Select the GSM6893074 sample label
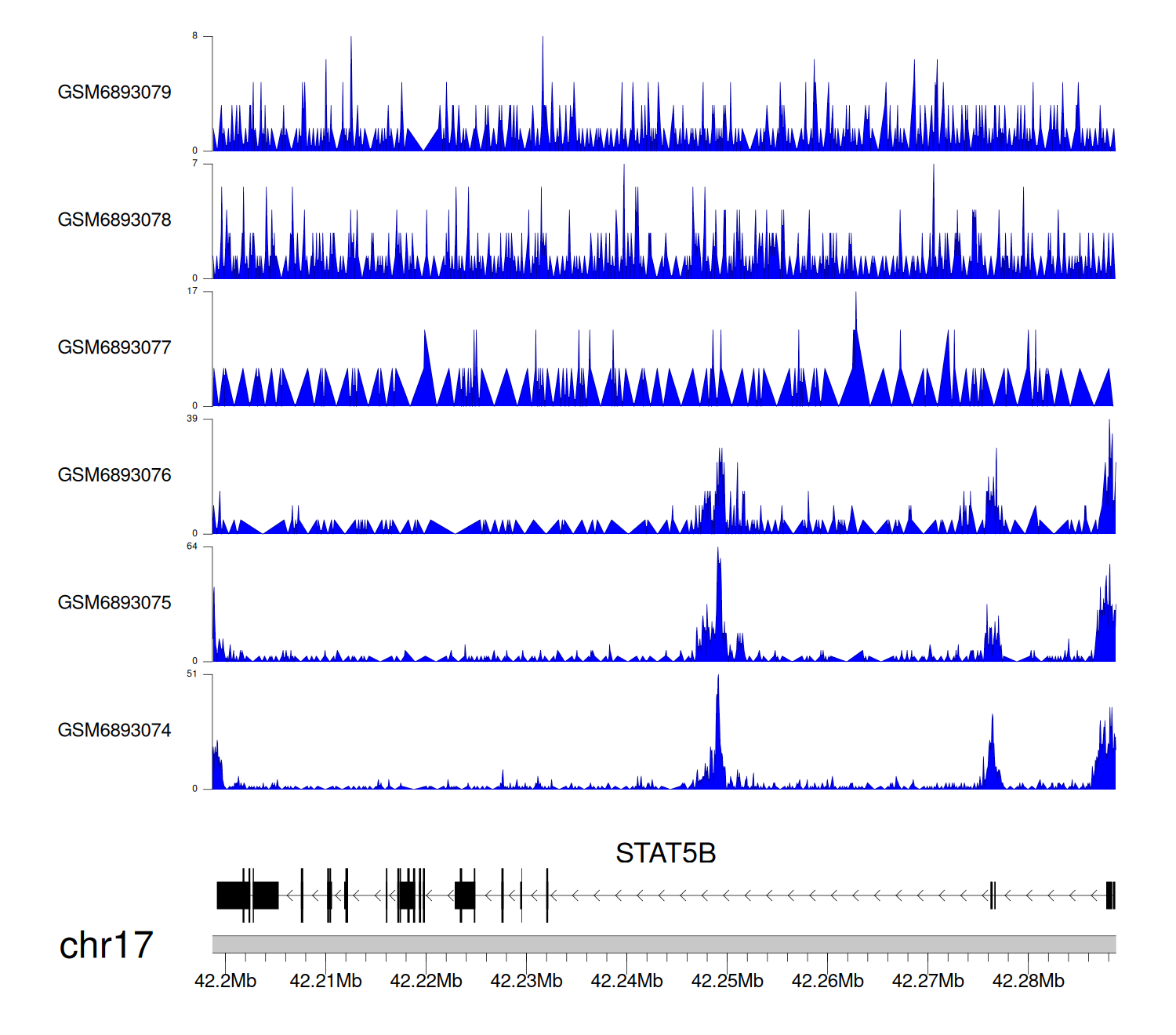Screen dimensions: 1176x1035 pyautogui.click(x=114, y=731)
